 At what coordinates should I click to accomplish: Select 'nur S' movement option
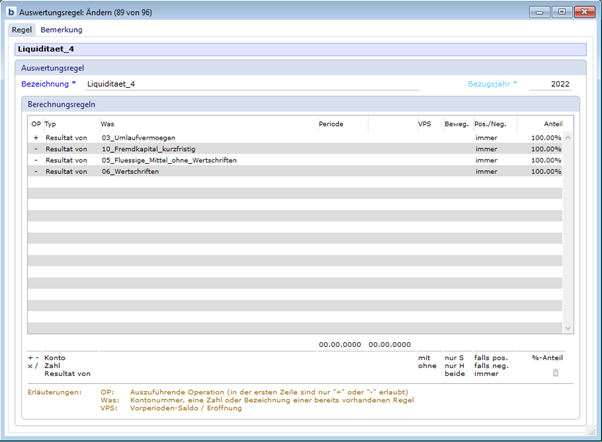coord(455,357)
